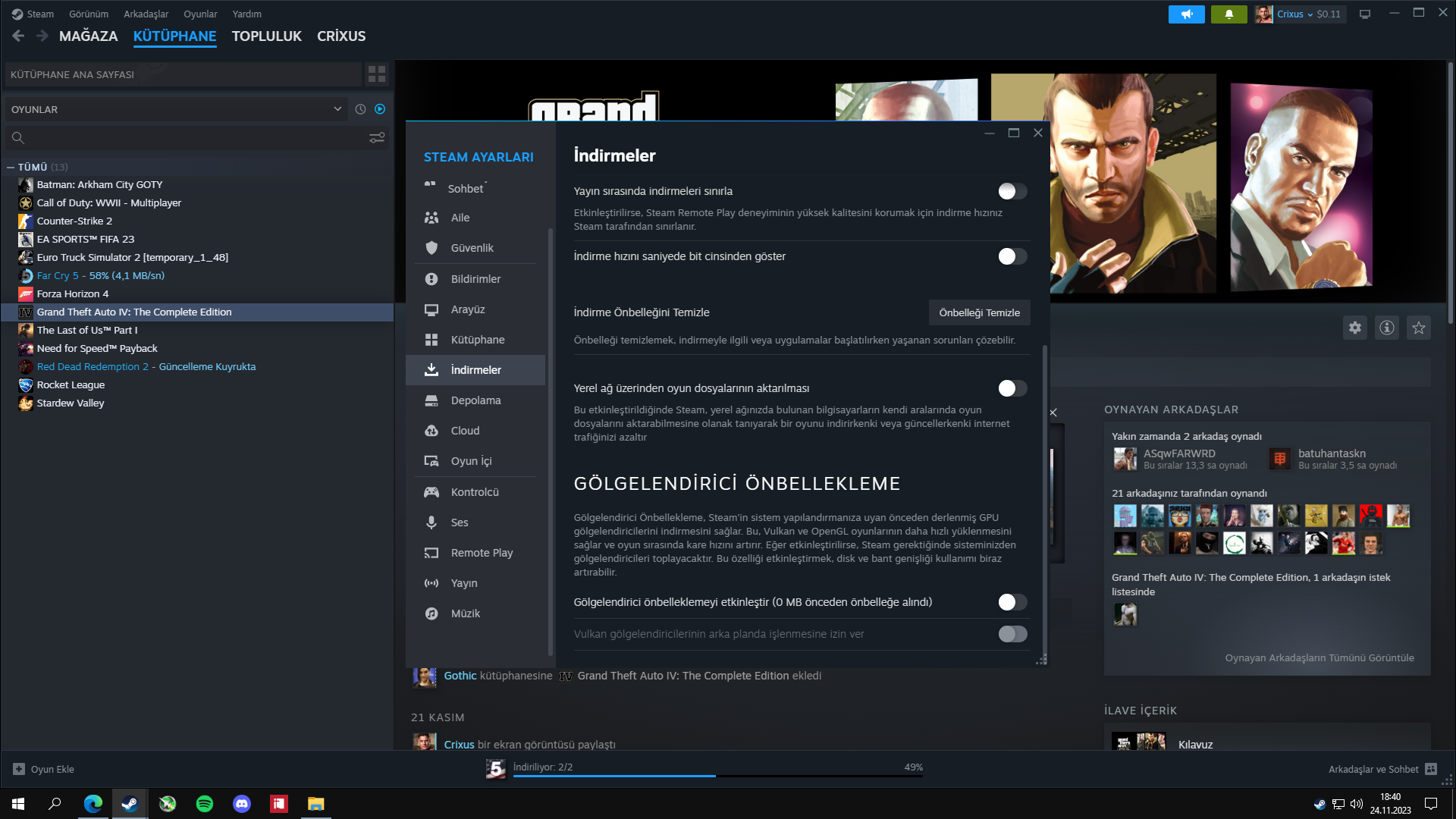Click the favorite star icon
The width and height of the screenshot is (1456, 819).
[1419, 328]
